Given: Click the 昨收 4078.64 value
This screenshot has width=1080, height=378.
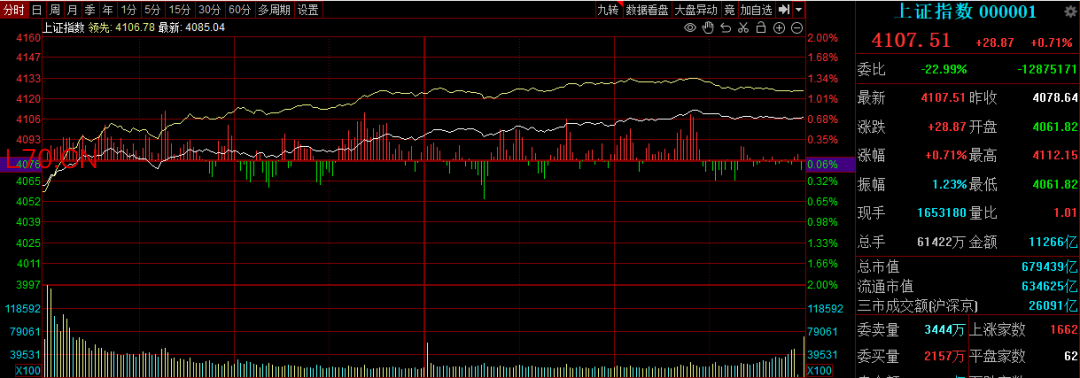Looking at the screenshot, I should point(1055,98).
